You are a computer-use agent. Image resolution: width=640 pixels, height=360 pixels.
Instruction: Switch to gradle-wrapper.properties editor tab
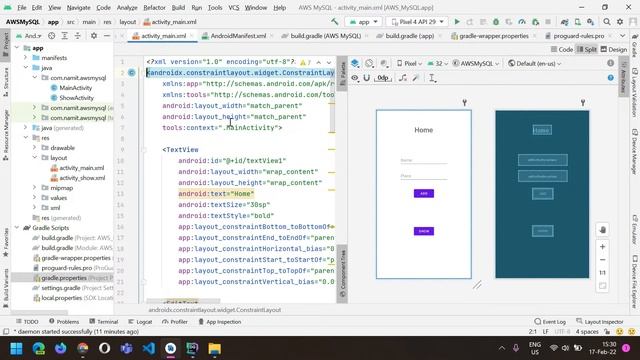493,36
